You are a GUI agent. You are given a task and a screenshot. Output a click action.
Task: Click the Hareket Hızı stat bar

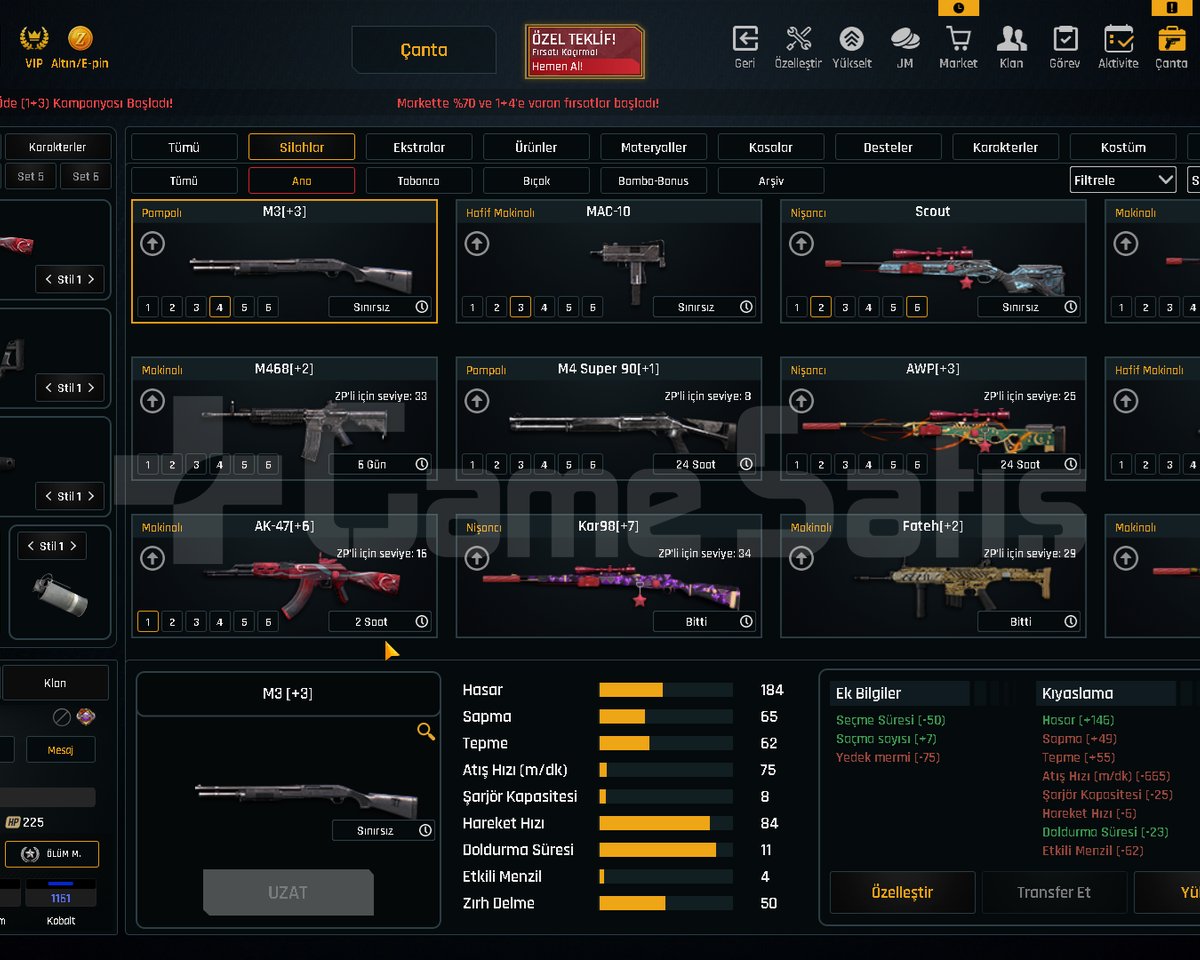[x=666, y=823]
